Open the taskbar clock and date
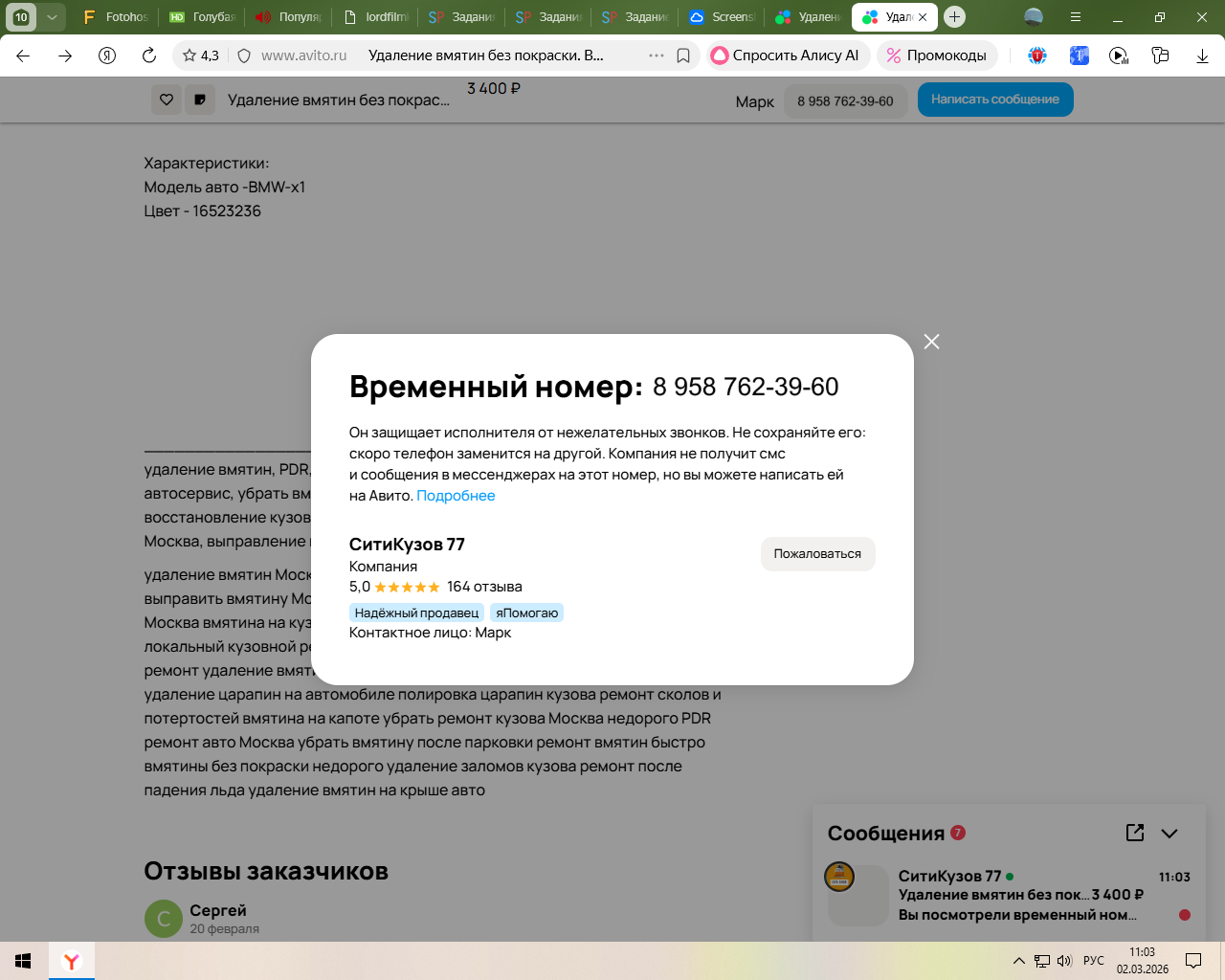 click(1143, 961)
